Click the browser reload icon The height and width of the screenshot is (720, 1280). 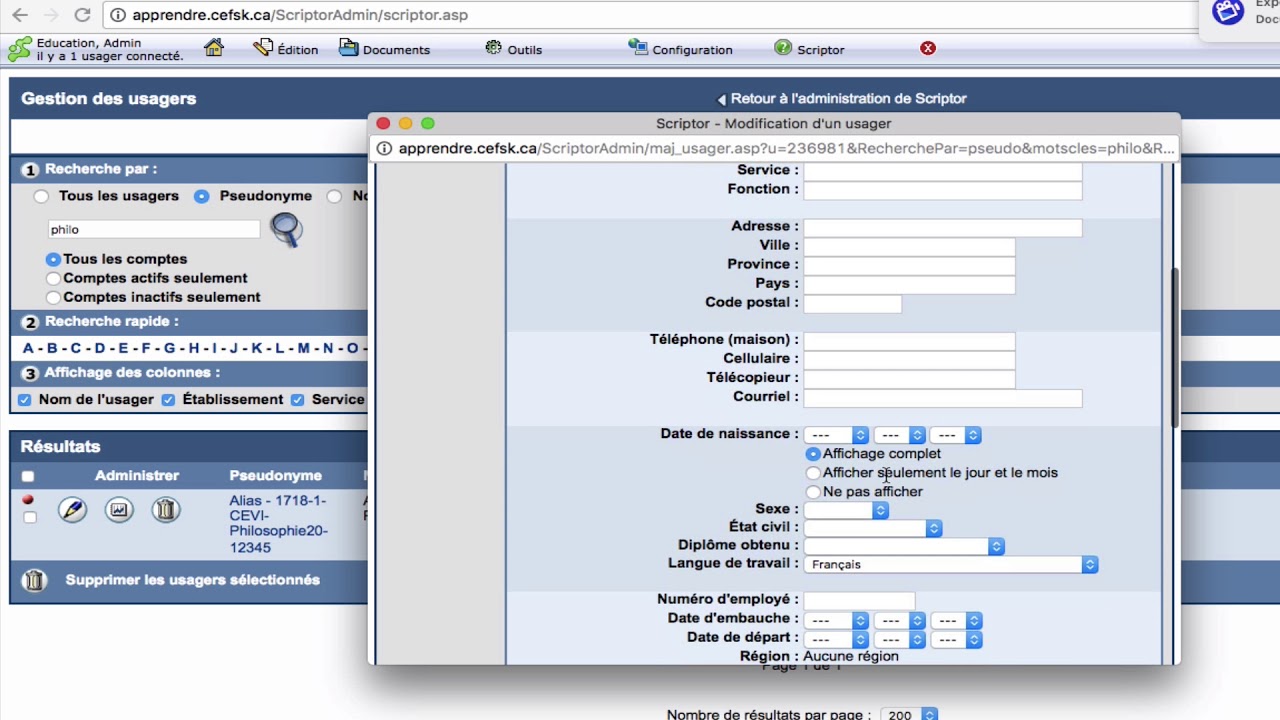[x=82, y=15]
